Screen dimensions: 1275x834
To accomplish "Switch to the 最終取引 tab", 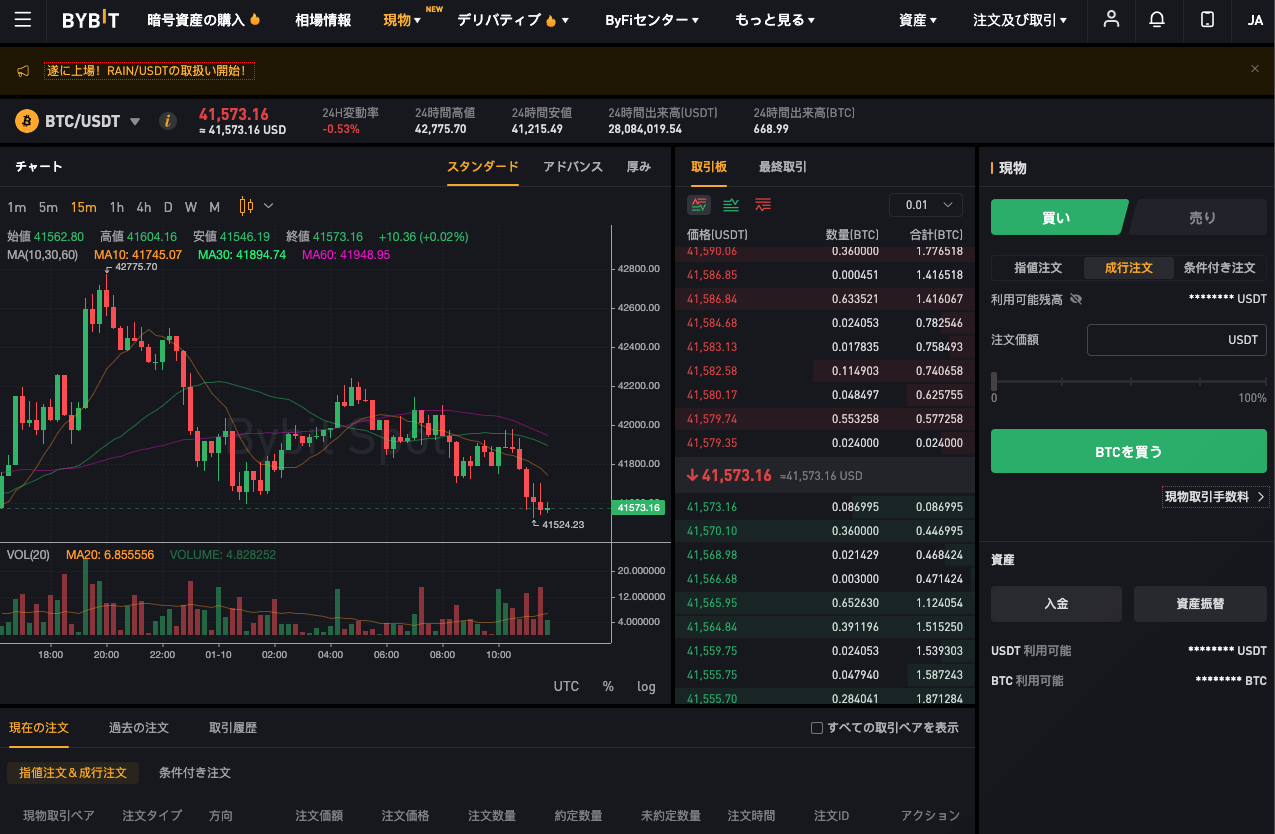I will pyautogui.click(x=782, y=167).
